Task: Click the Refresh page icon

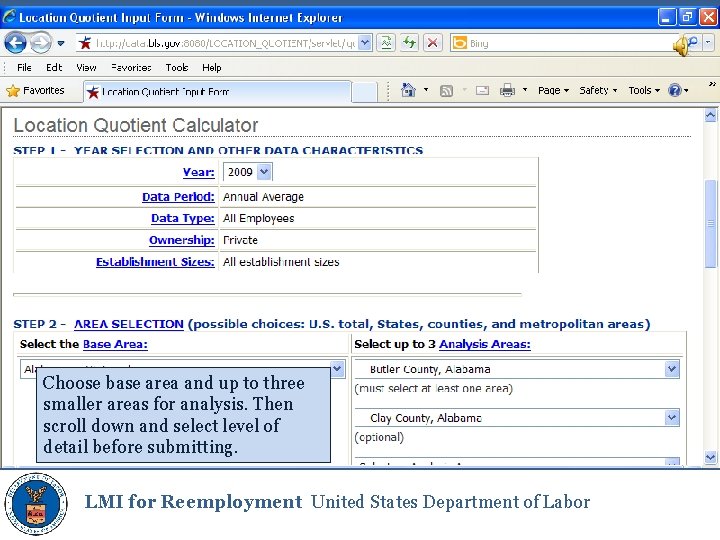Action: pyautogui.click(x=409, y=43)
